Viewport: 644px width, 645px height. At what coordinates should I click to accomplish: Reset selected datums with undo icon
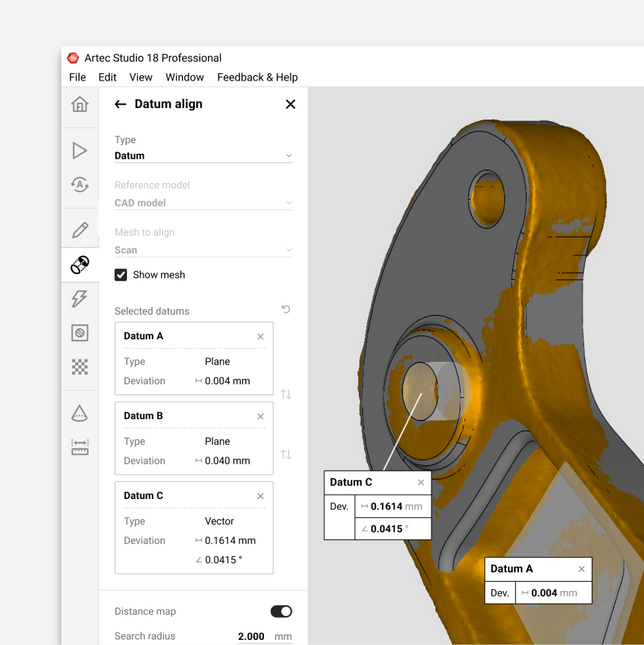pos(286,309)
